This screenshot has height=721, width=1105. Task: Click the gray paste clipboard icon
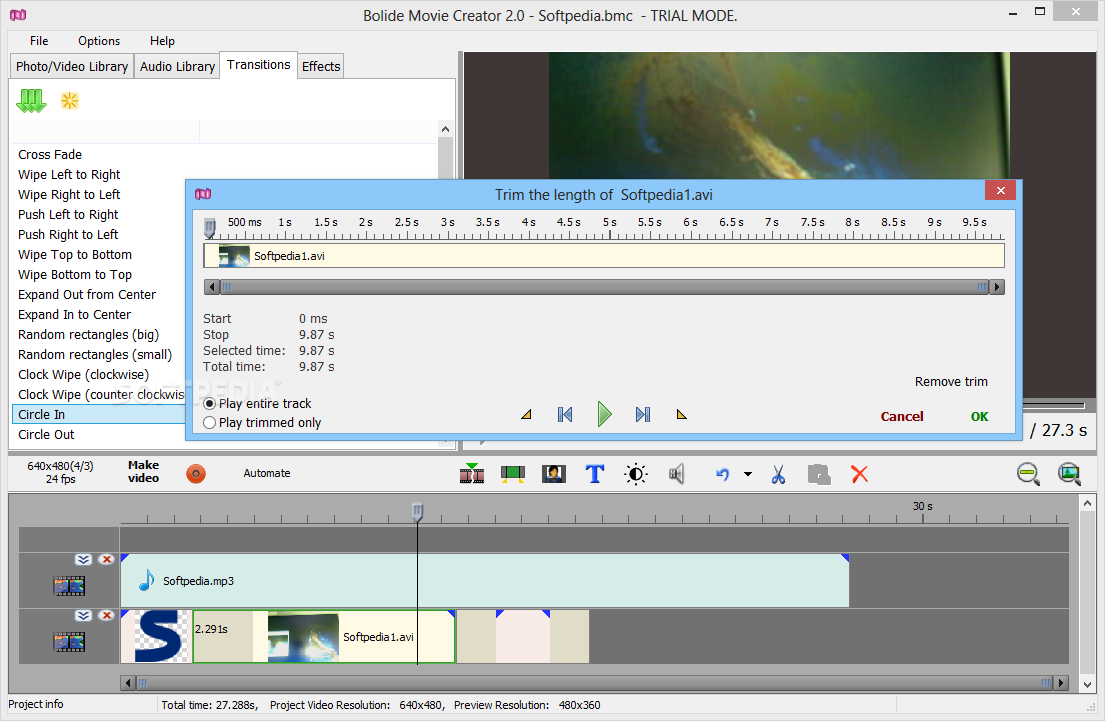819,474
